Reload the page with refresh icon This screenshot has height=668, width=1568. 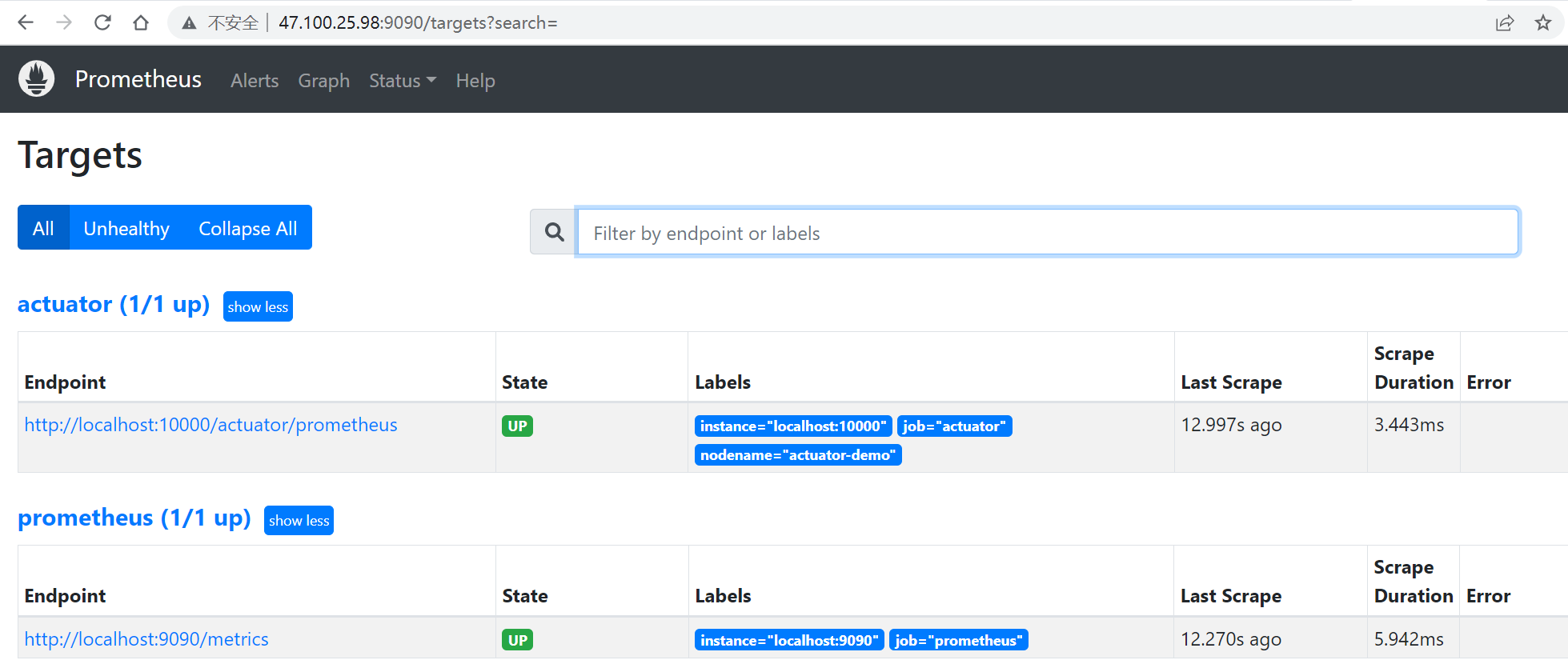click(102, 22)
